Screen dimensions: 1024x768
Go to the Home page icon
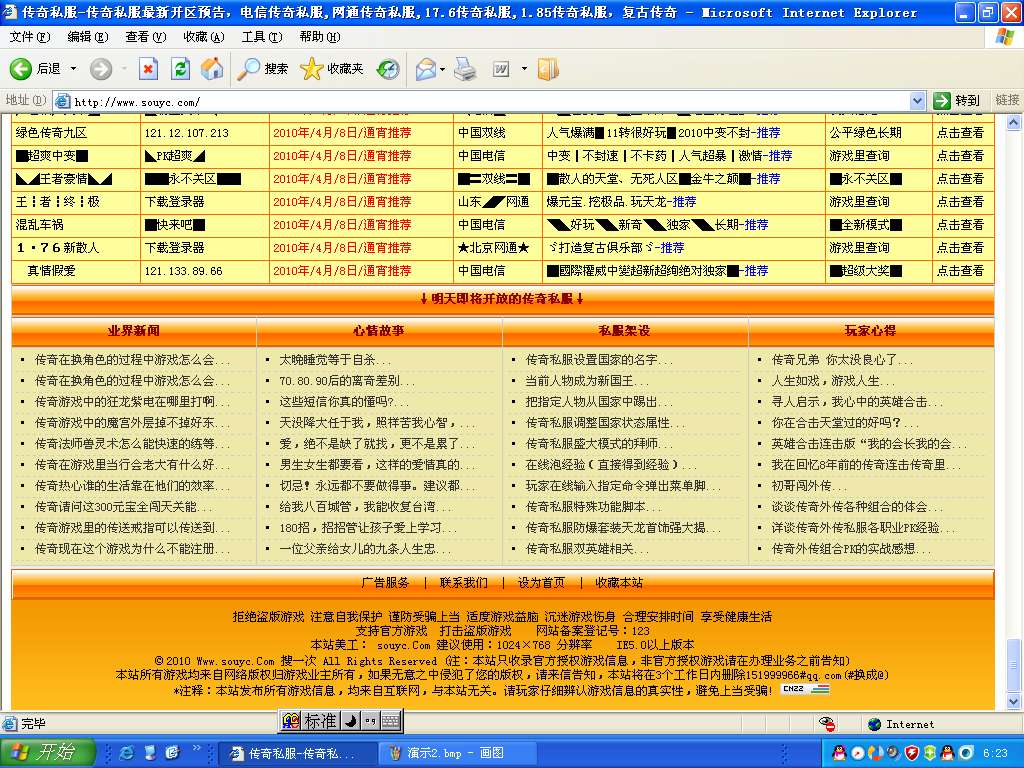click(x=211, y=69)
